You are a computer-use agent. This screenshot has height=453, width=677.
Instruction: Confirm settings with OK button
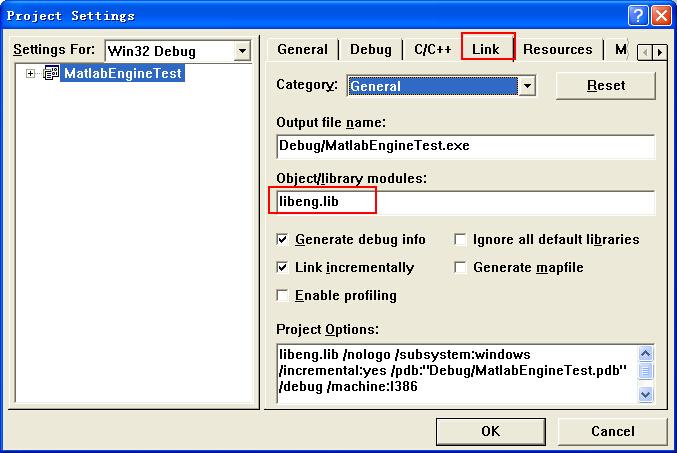pos(490,431)
